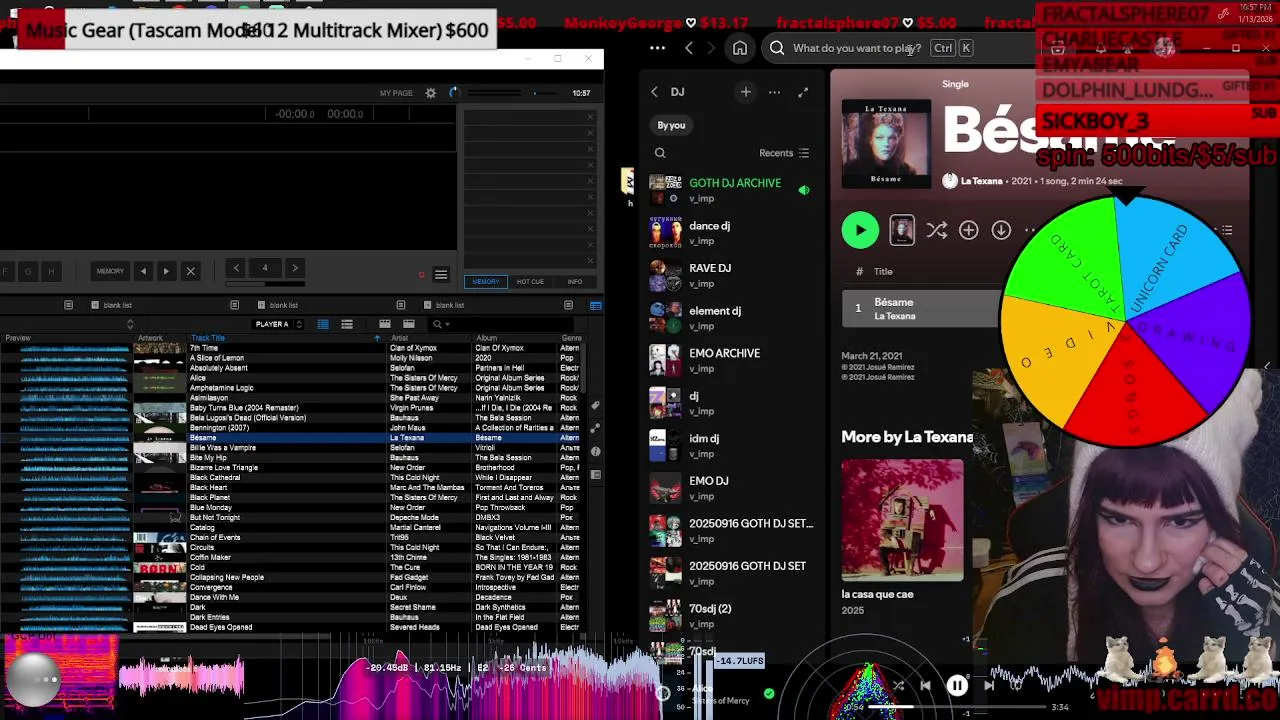Select track Amphetamine Logic
The width and height of the screenshot is (1280, 720).
(x=290, y=388)
